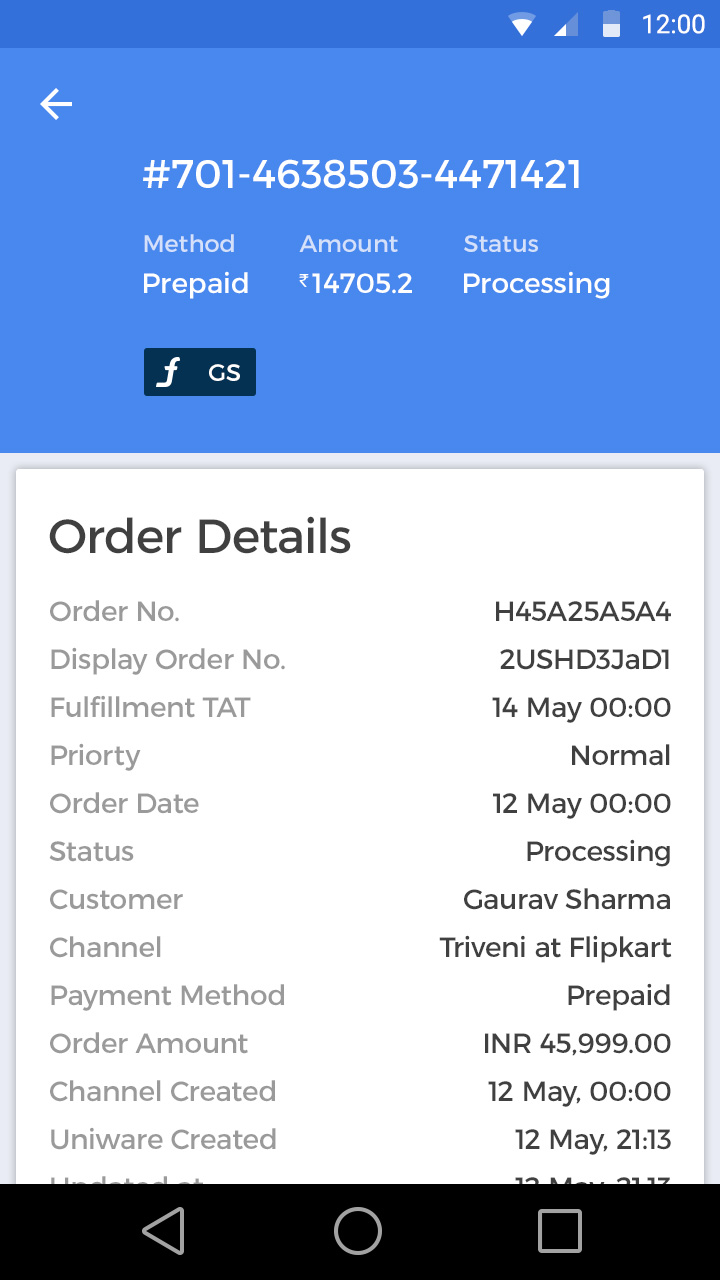Tap the ₹14705.2 amount value

356,284
